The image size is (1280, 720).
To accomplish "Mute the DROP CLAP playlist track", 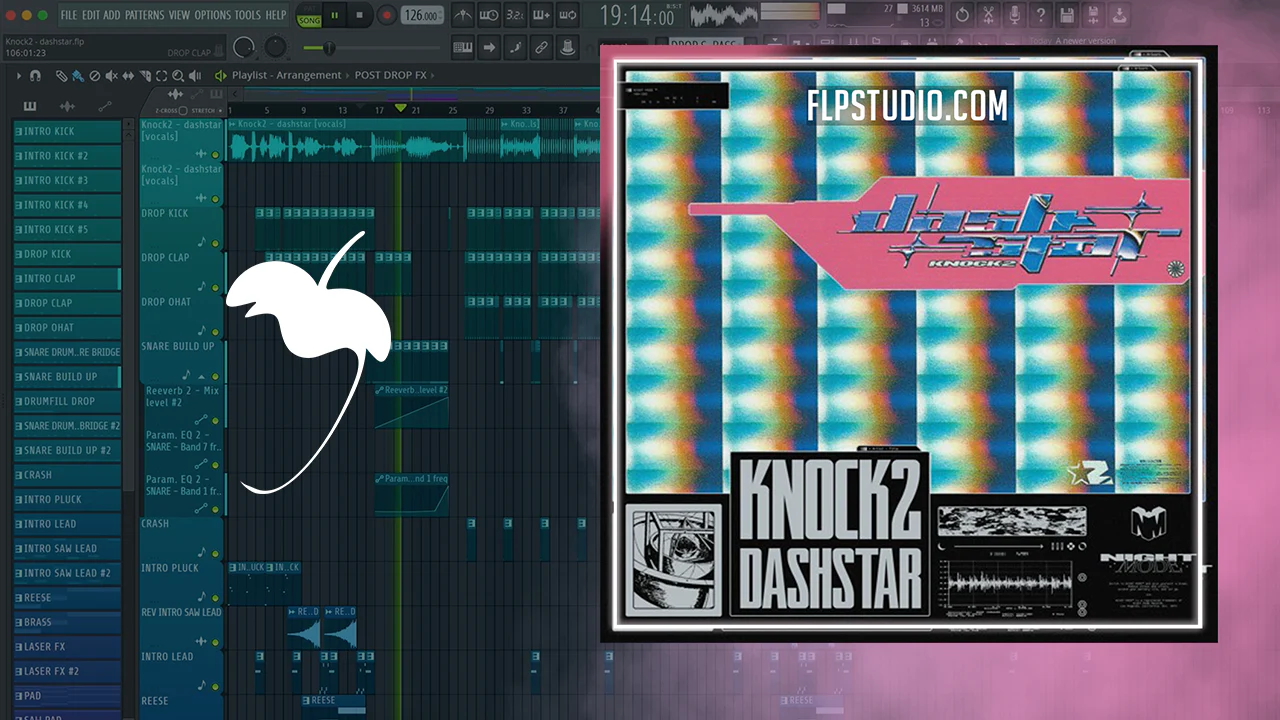I will pyautogui.click(x=215, y=287).
